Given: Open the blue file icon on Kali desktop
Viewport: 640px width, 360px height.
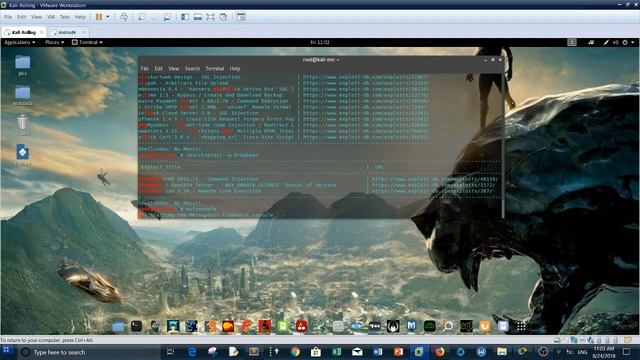Looking at the screenshot, I should (x=22, y=156).
